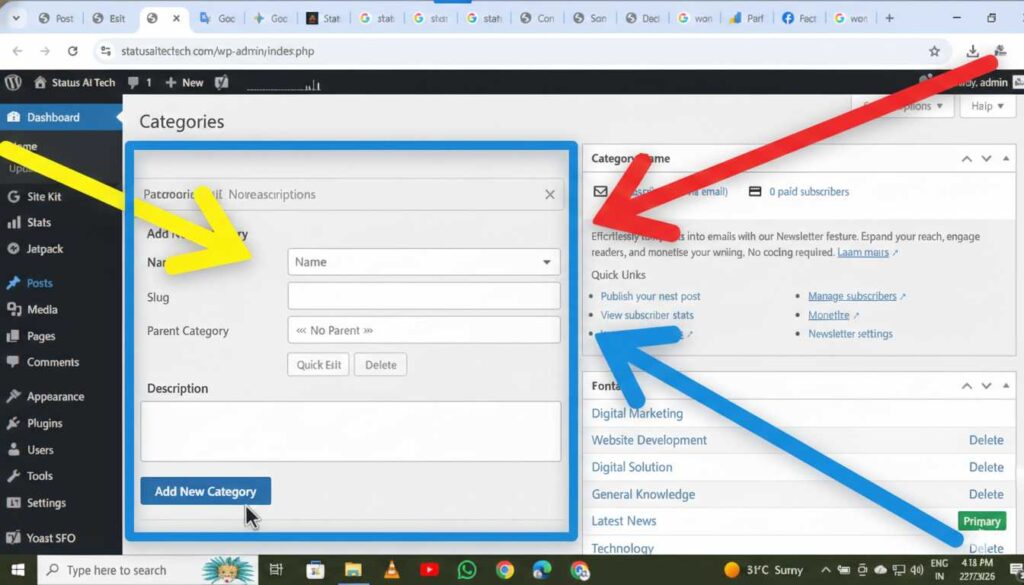Delete the Website Development category

[985, 440]
